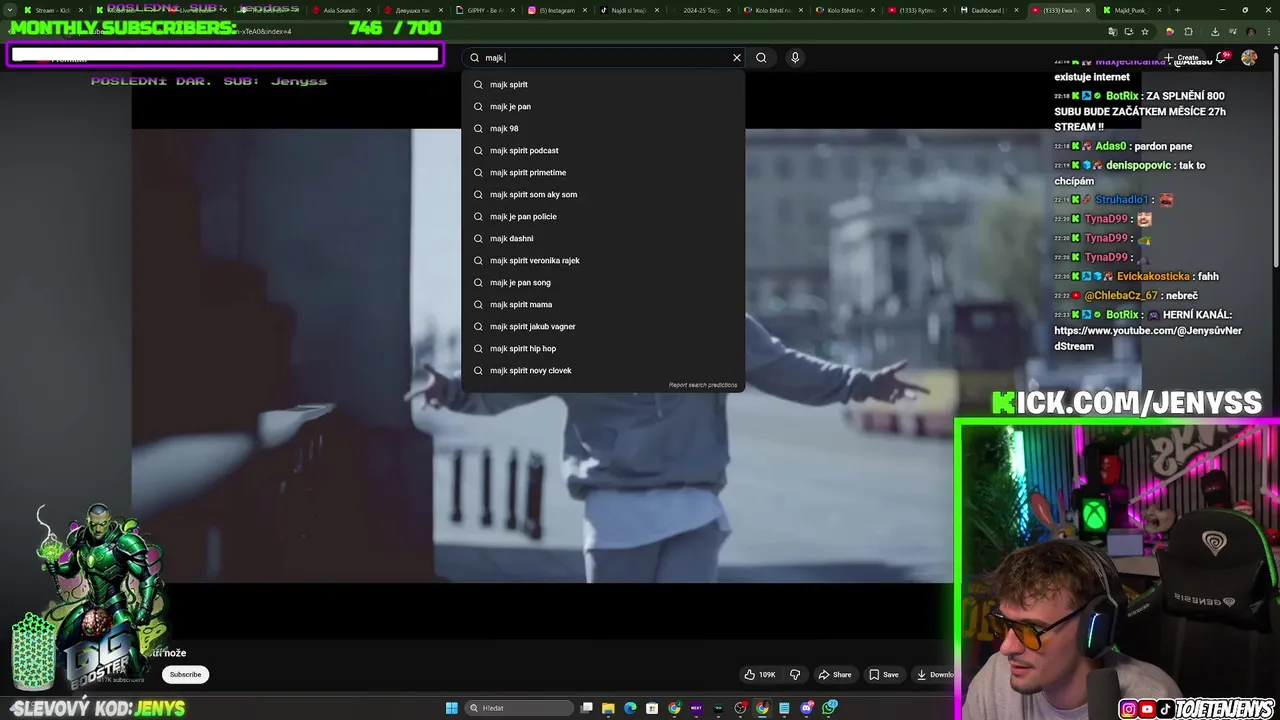Image resolution: width=1280 pixels, height=720 pixels.
Task: Choose suggestion "majk je pan song"
Action: point(603,282)
